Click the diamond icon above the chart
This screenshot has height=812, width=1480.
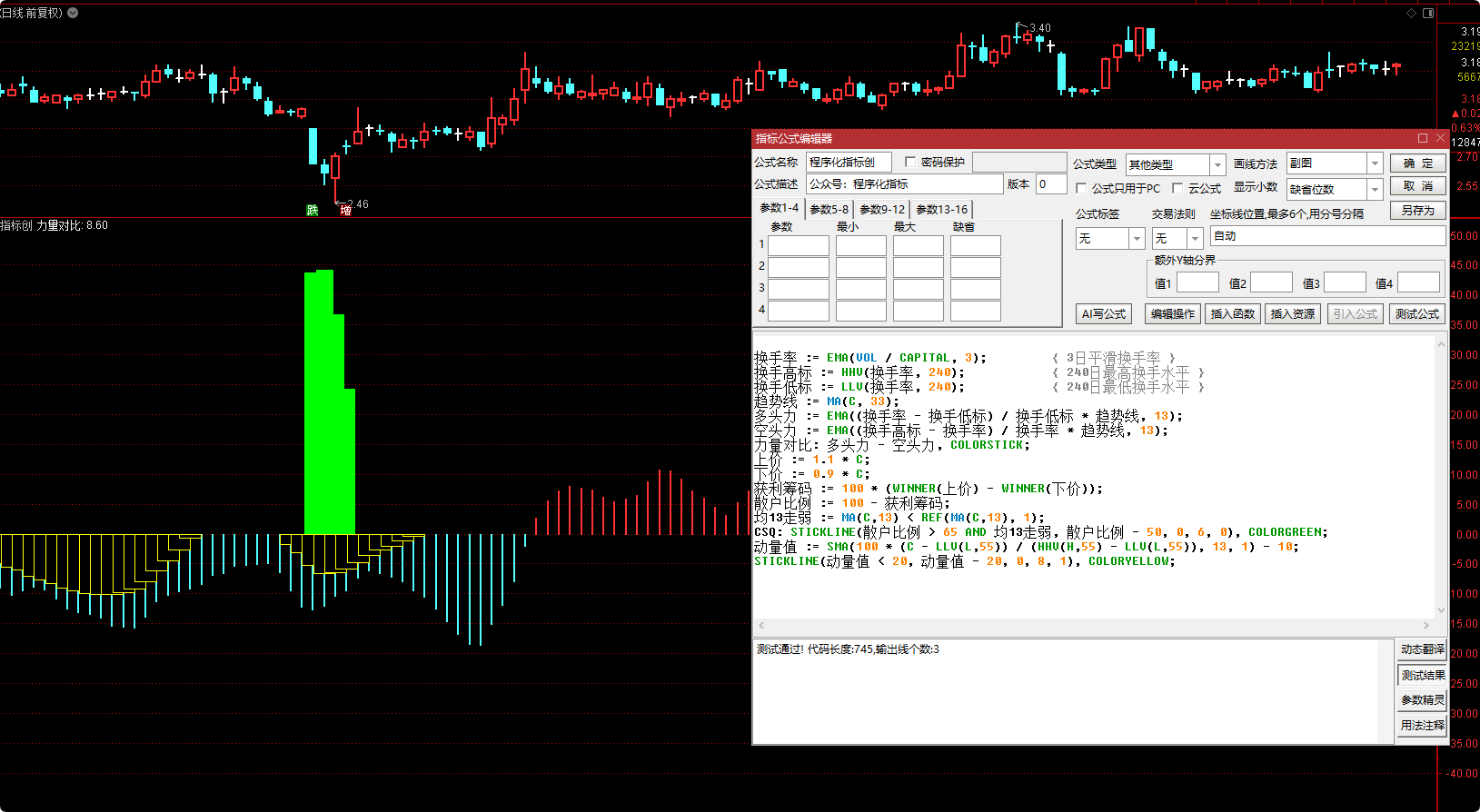tap(1411, 13)
